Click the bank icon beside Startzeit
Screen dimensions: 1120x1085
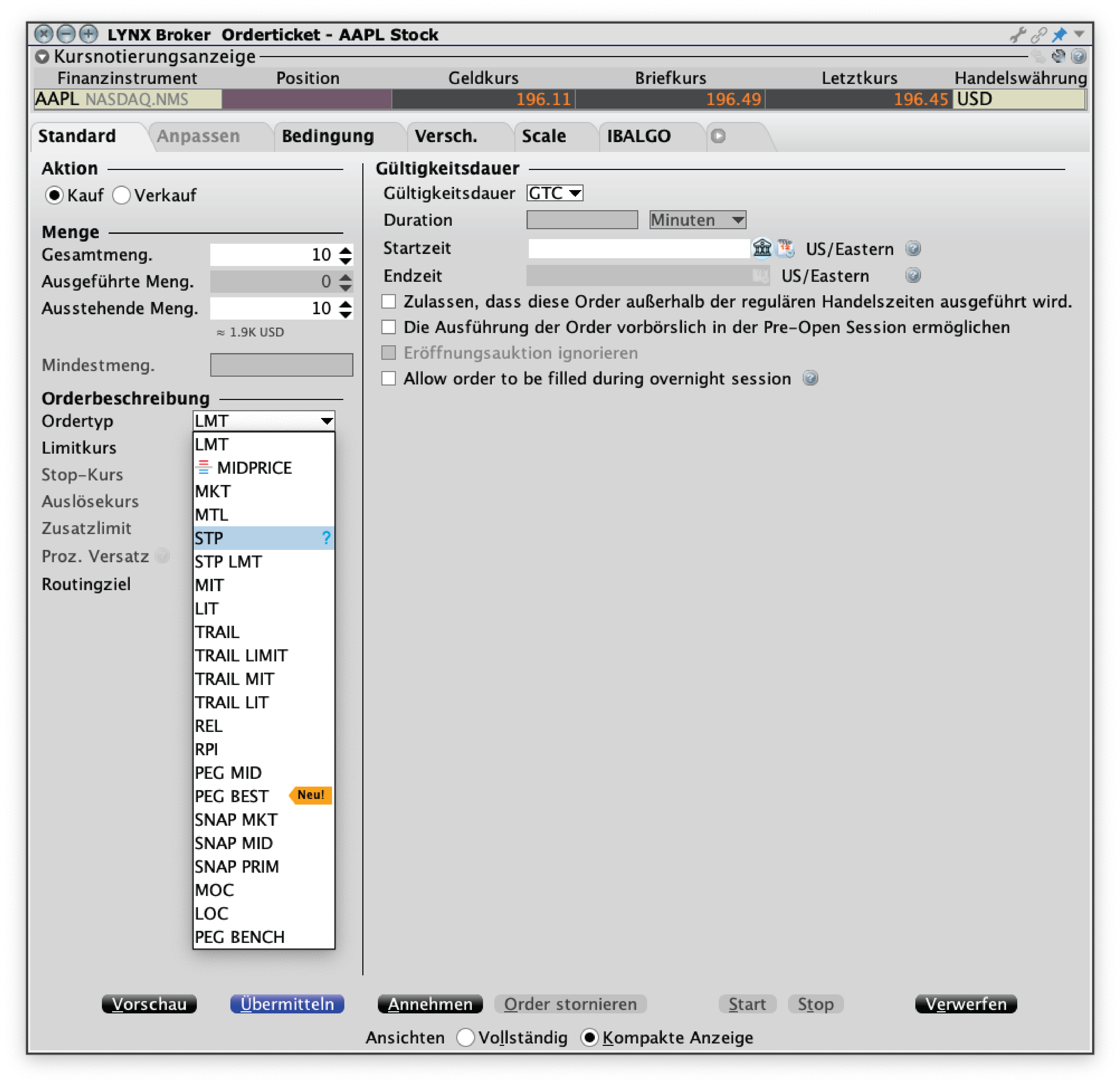(x=762, y=249)
